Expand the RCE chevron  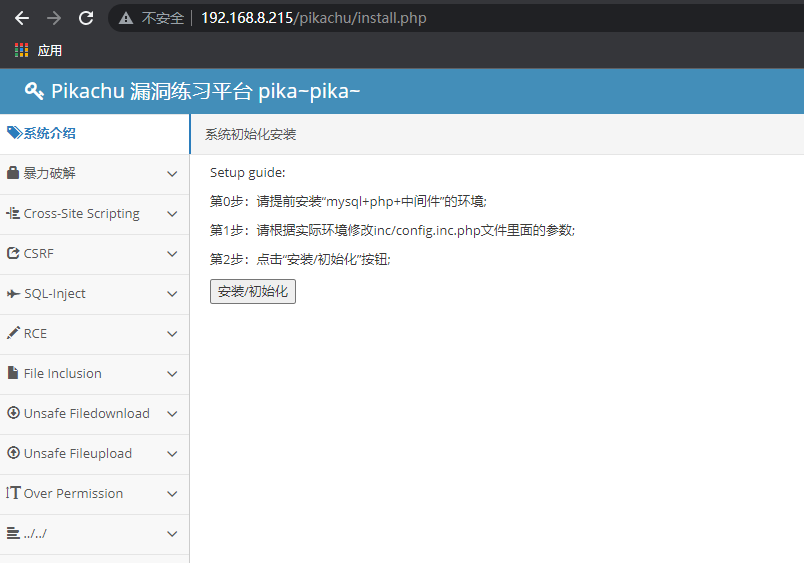pyautogui.click(x=172, y=334)
